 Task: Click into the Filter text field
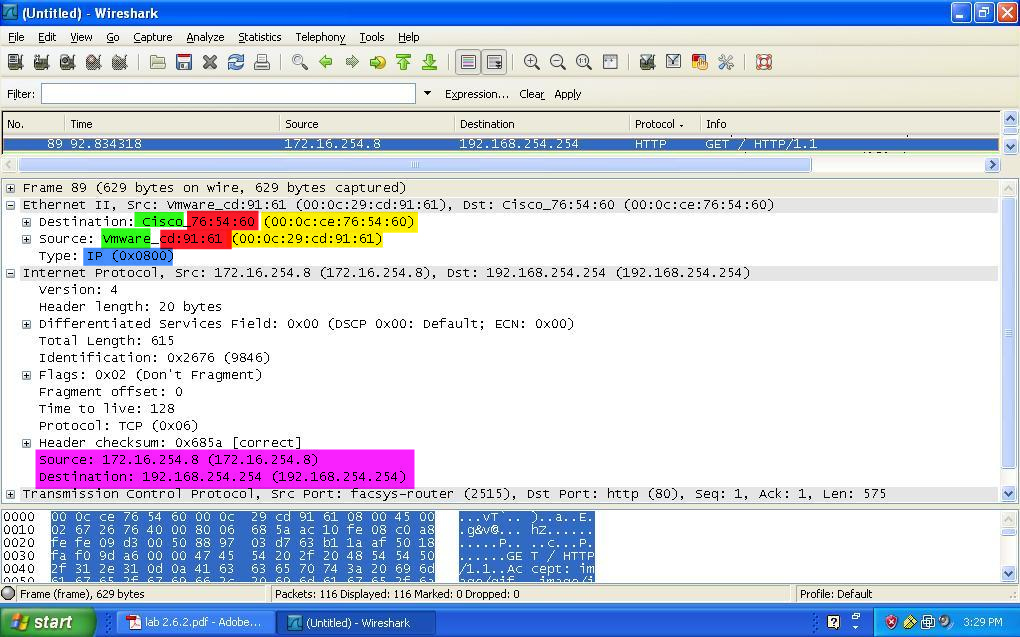coord(228,94)
